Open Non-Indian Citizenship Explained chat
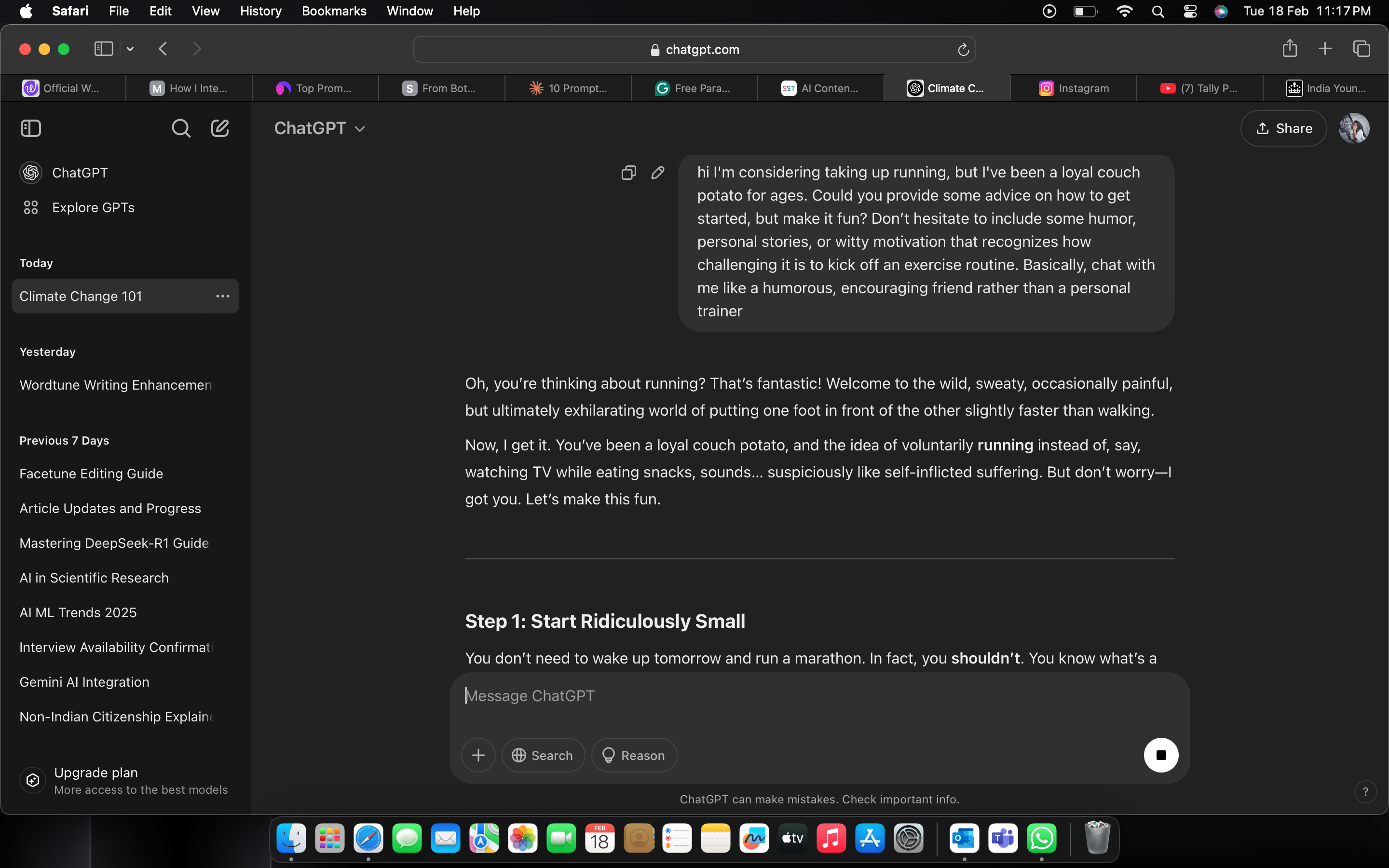 click(x=125, y=717)
